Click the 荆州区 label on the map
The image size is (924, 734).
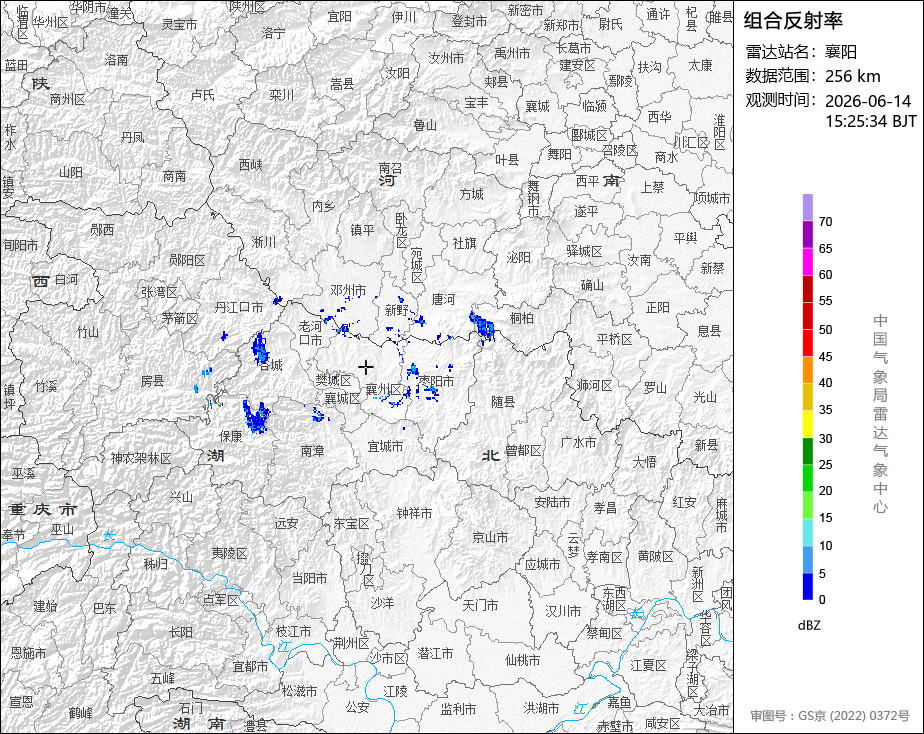tap(352, 643)
